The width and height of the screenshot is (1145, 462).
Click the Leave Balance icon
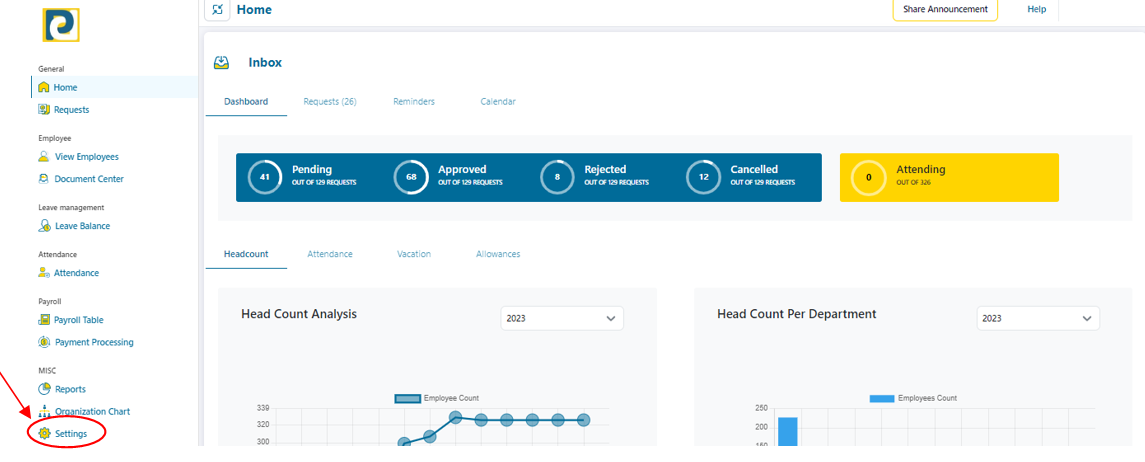coord(44,226)
